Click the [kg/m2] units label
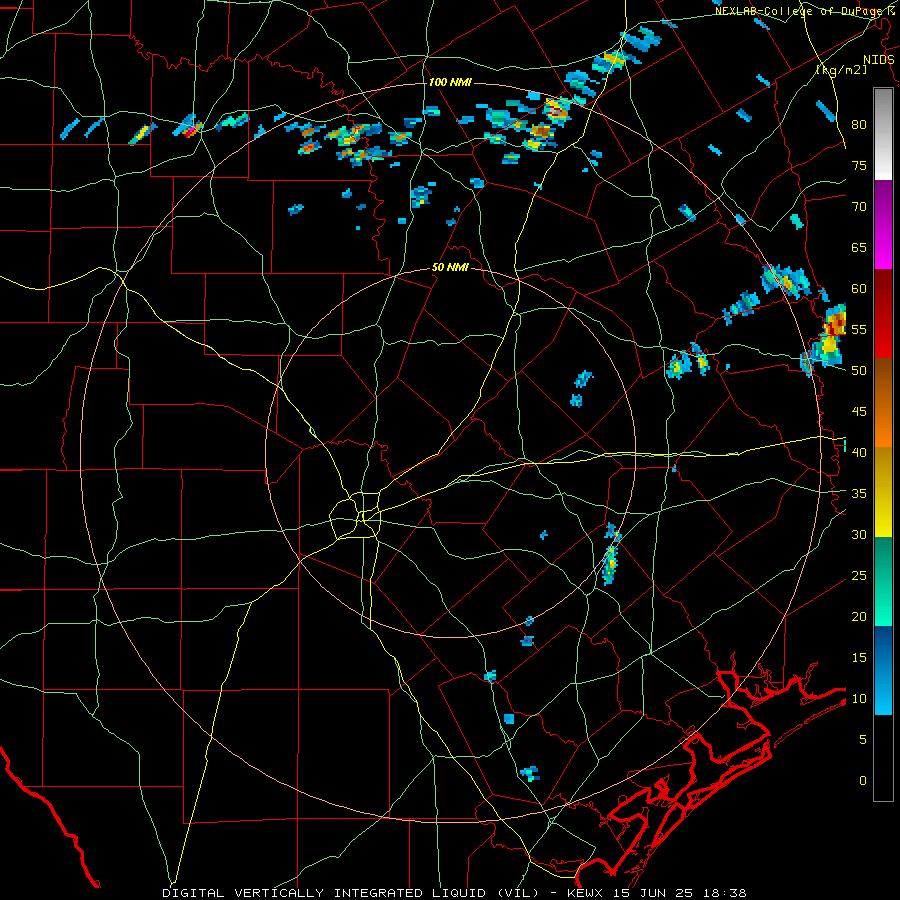 841,70
